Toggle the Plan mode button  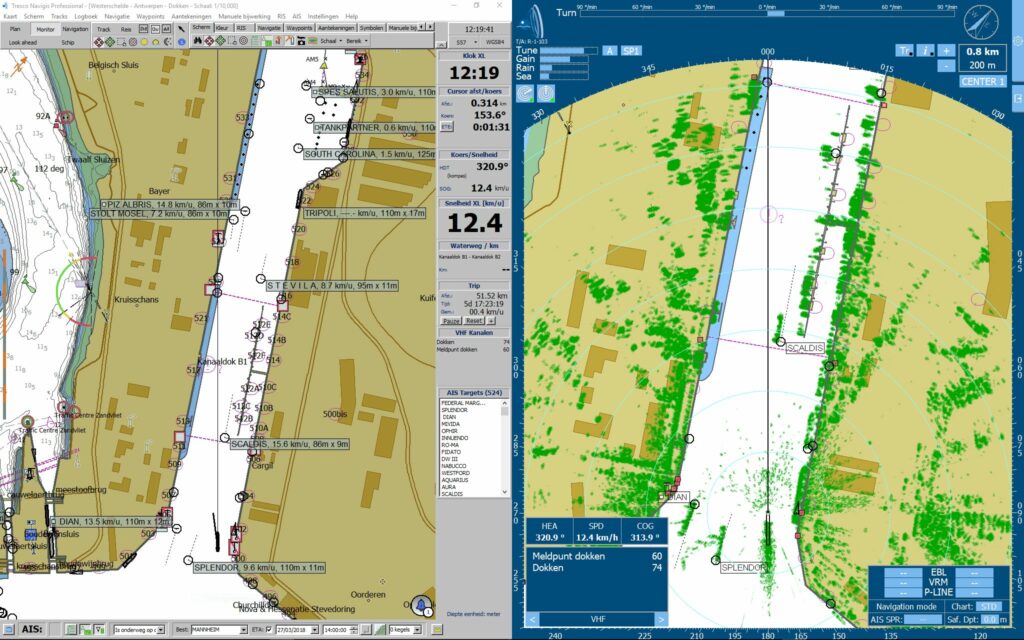click(15, 29)
